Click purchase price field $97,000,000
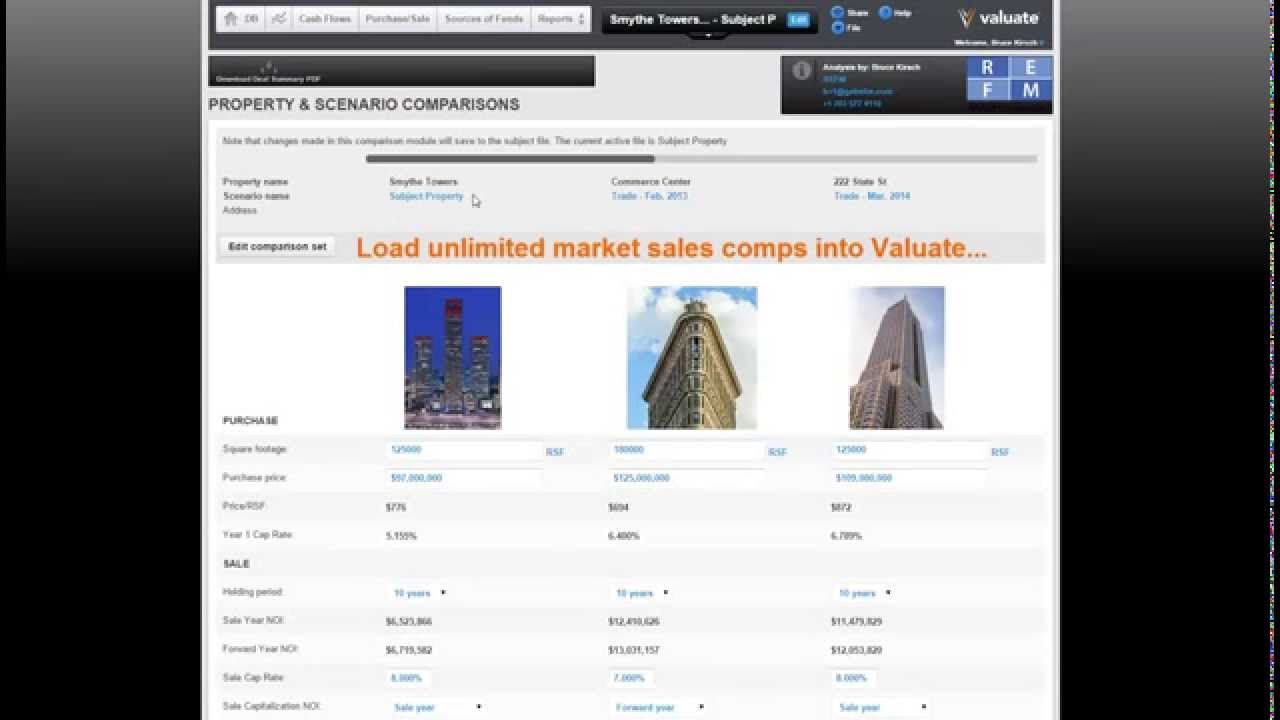This screenshot has width=1280, height=720. 464,478
